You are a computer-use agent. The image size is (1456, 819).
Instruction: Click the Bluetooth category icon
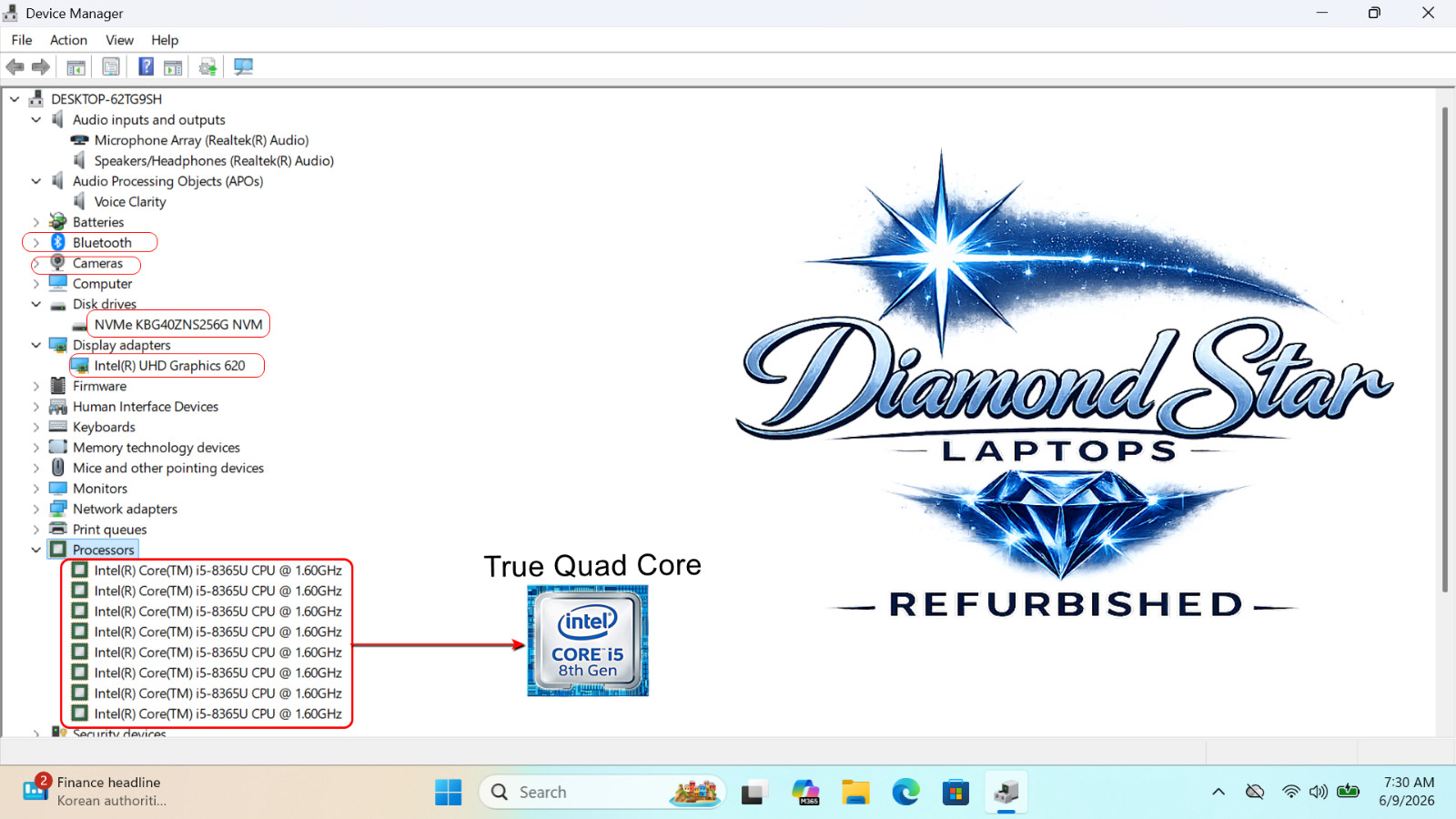[x=58, y=242]
